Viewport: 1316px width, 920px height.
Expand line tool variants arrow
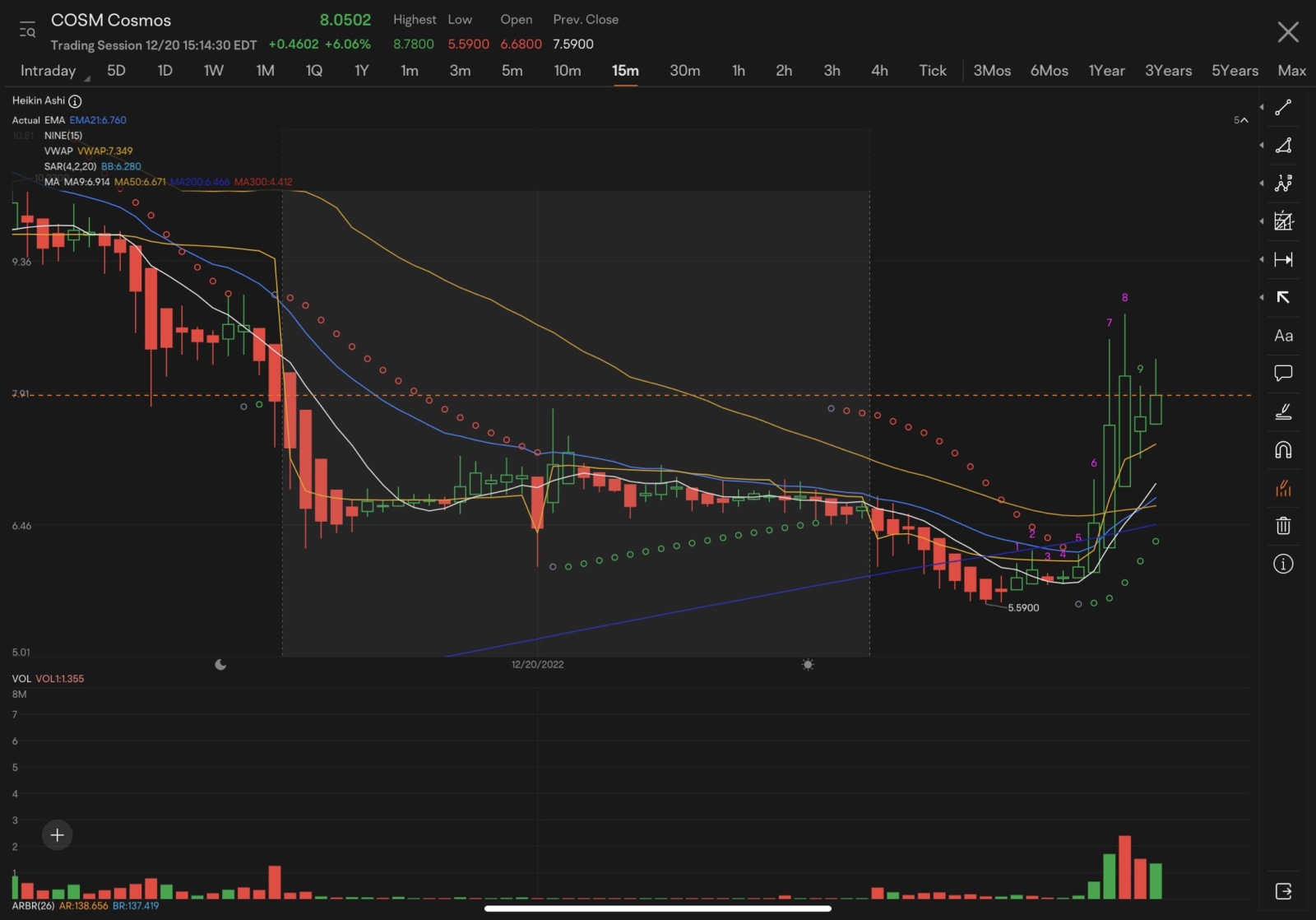pos(1262,108)
